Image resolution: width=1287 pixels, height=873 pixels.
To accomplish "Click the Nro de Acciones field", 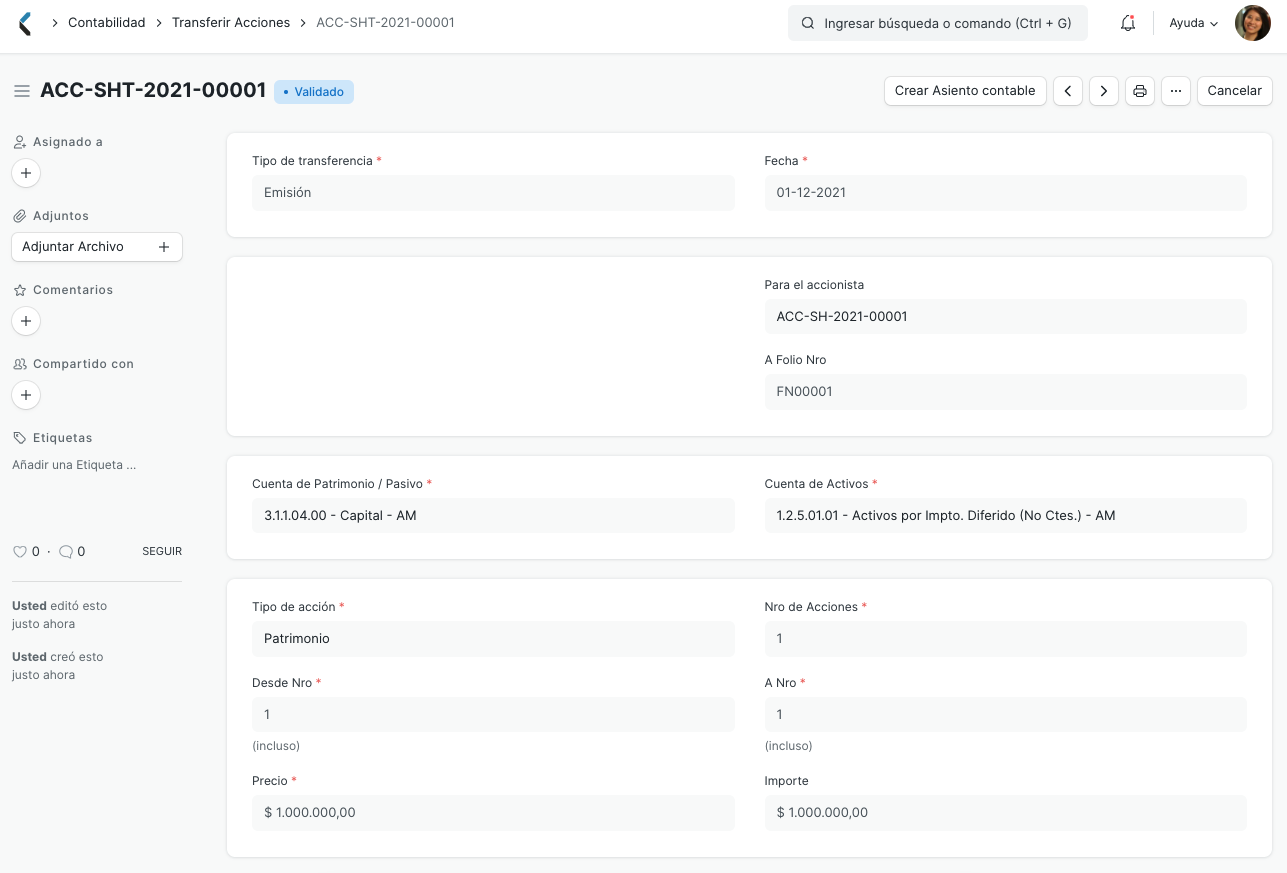I will click(x=1005, y=639).
